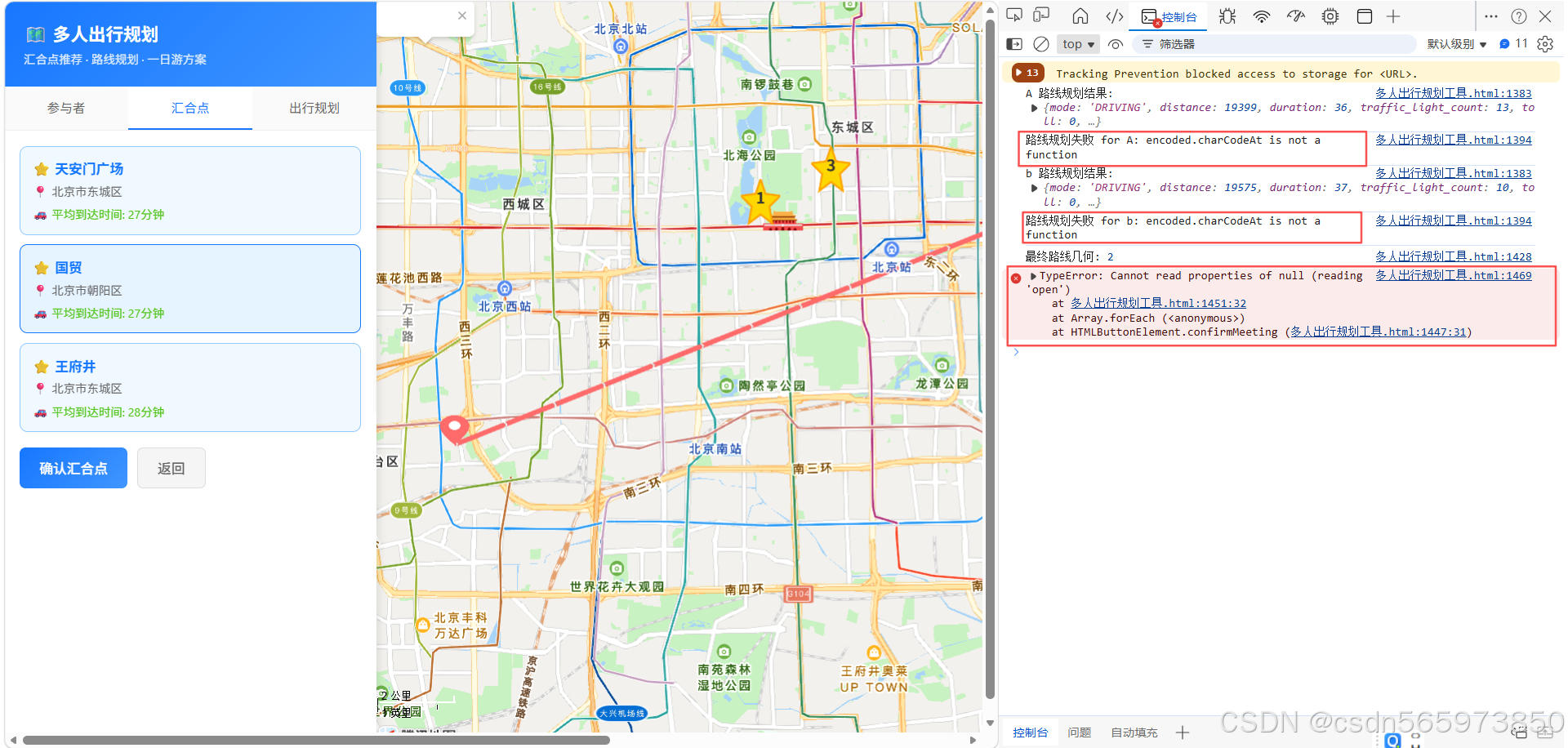Screen dimensions: 1568x748
Task: Open the 自动填充 drawer tab
Action: 1134,732
